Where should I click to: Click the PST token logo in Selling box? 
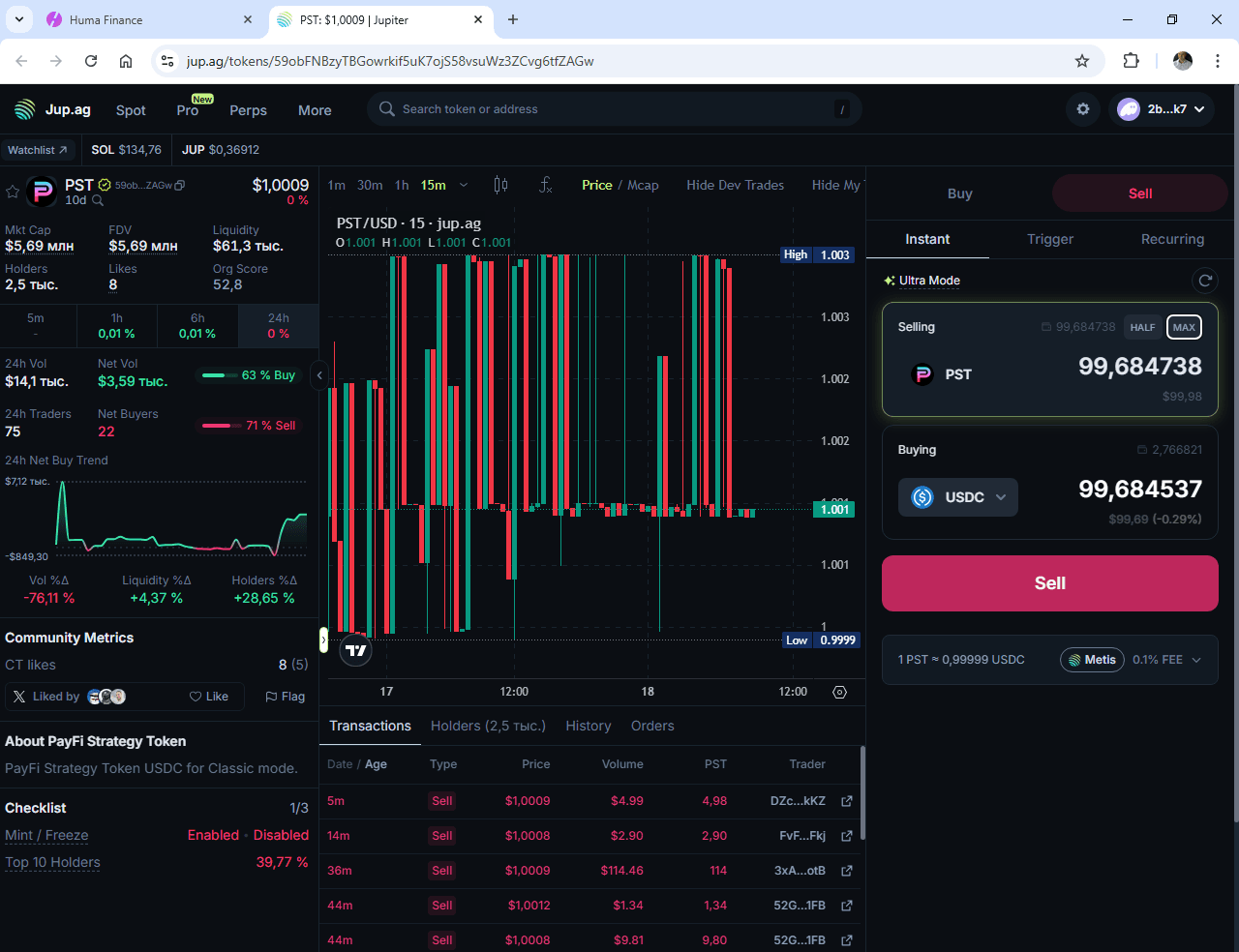click(x=922, y=374)
